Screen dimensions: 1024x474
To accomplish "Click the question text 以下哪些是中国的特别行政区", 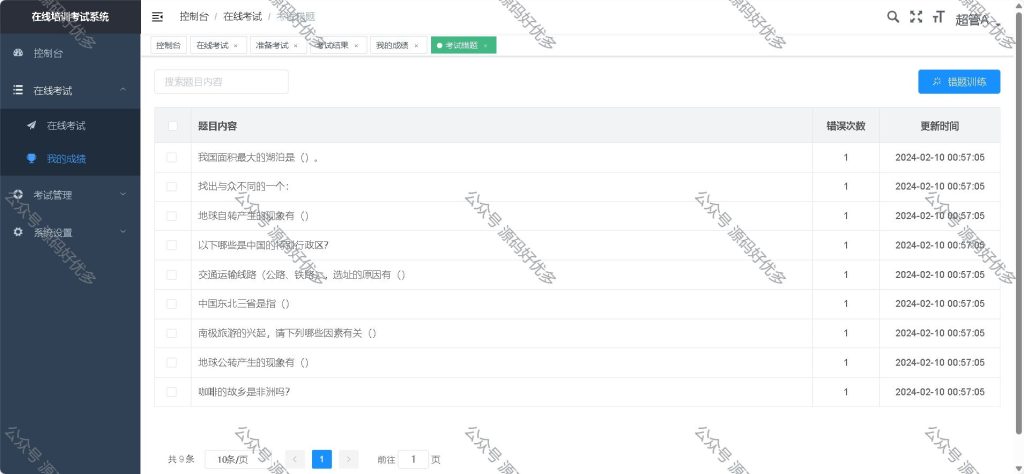I will point(263,245).
